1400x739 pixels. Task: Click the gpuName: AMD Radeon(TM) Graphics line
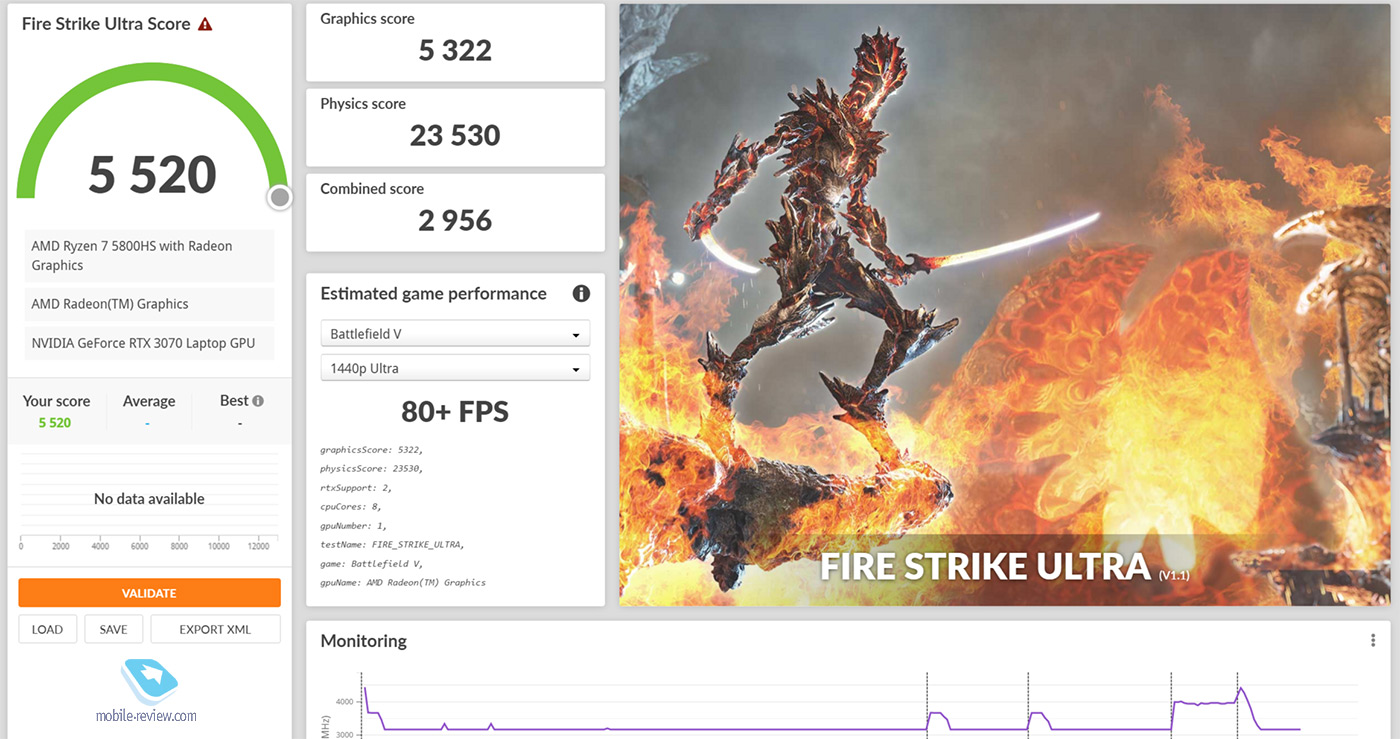pyautogui.click(x=403, y=582)
